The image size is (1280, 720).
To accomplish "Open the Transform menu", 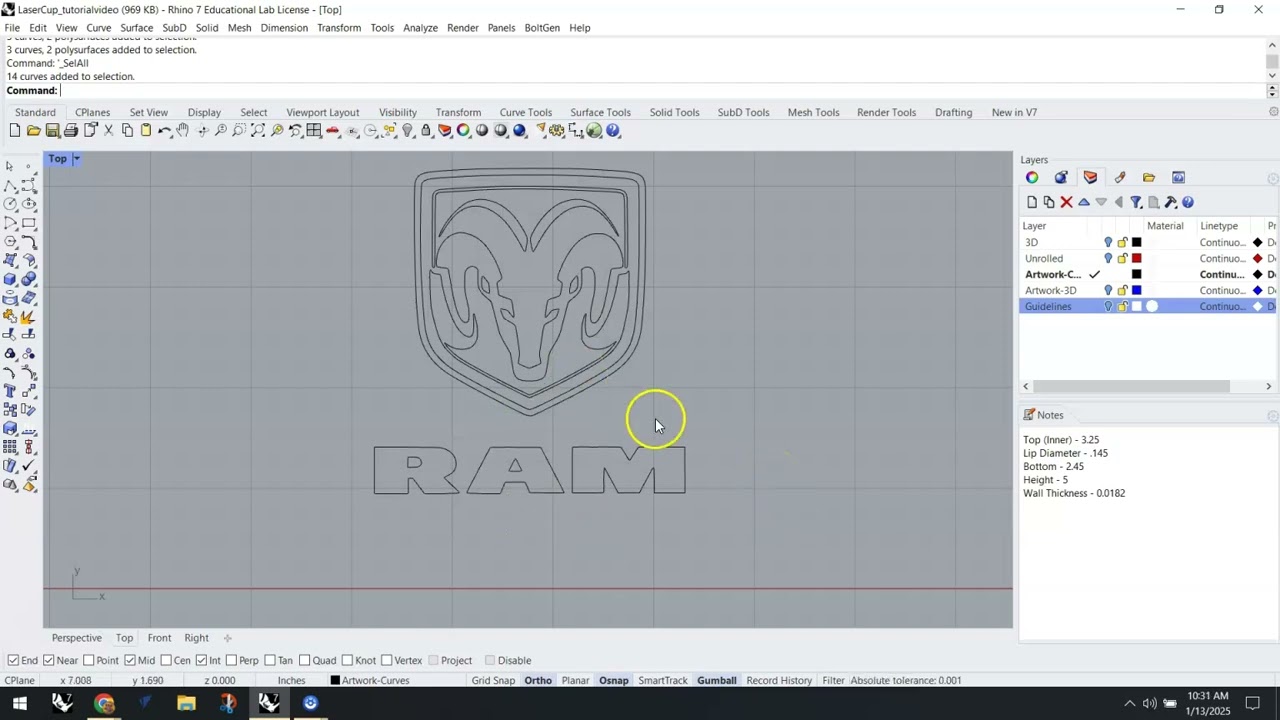I will [x=339, y=27].
